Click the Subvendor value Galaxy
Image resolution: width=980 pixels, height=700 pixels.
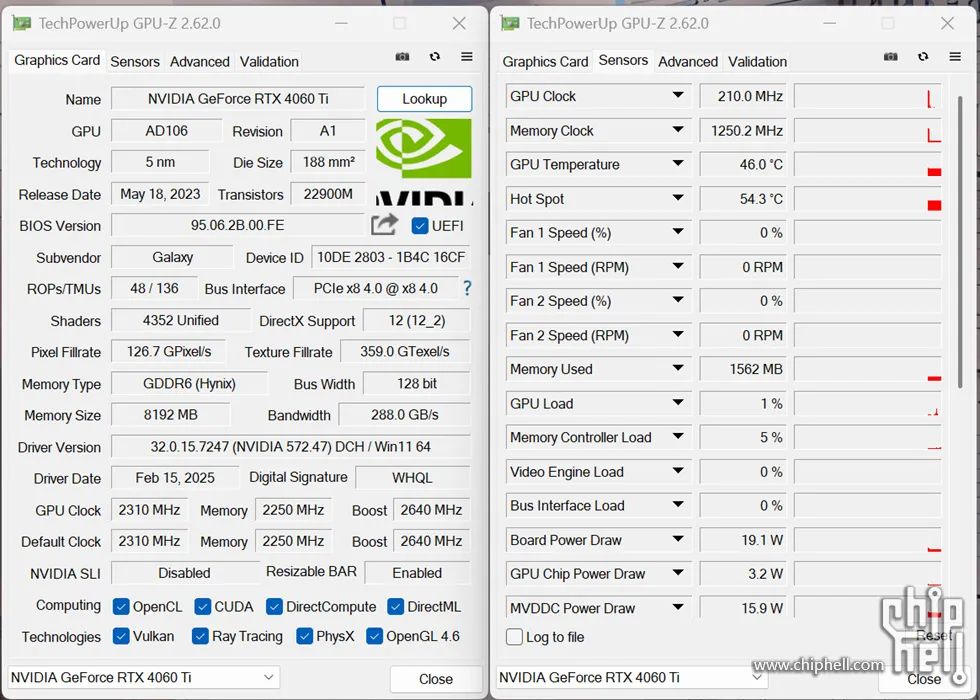[x=172, y=258]
